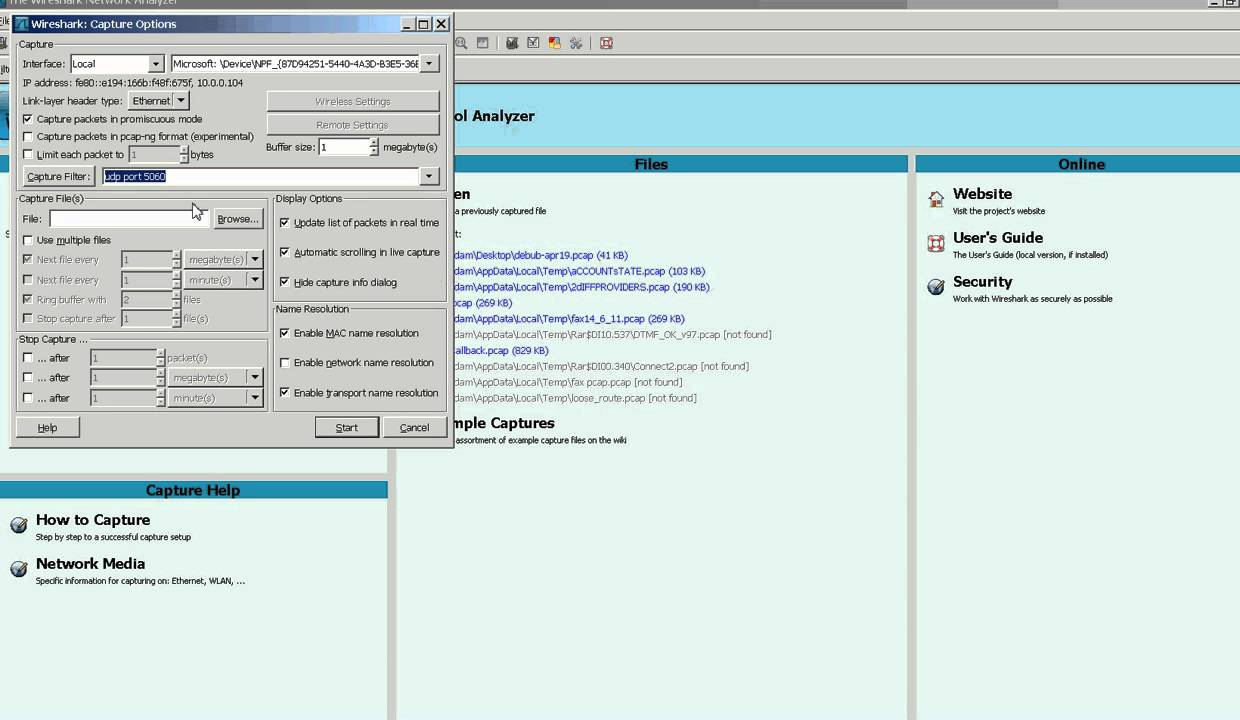Disable MAC name resolution checkbox
1240x720 pixels.
click(x=285, y=333)
